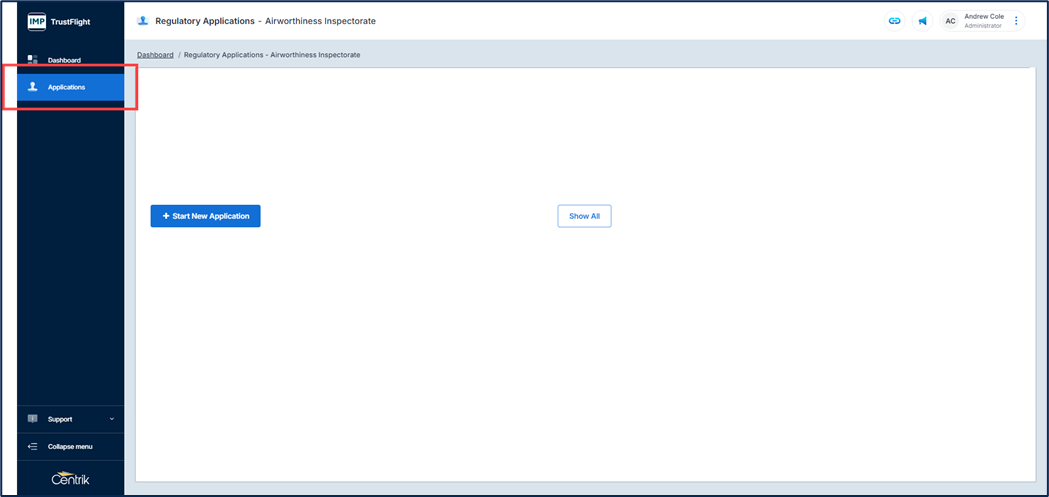Click the Dashboard grid icon in sidebar
Screen dimensions: 1049x497
32,60
